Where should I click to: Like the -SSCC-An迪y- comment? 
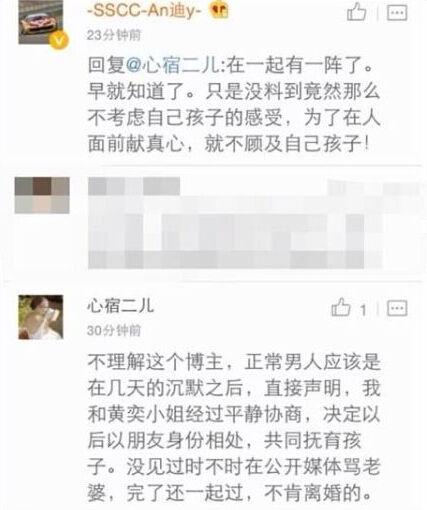point(357,12)
